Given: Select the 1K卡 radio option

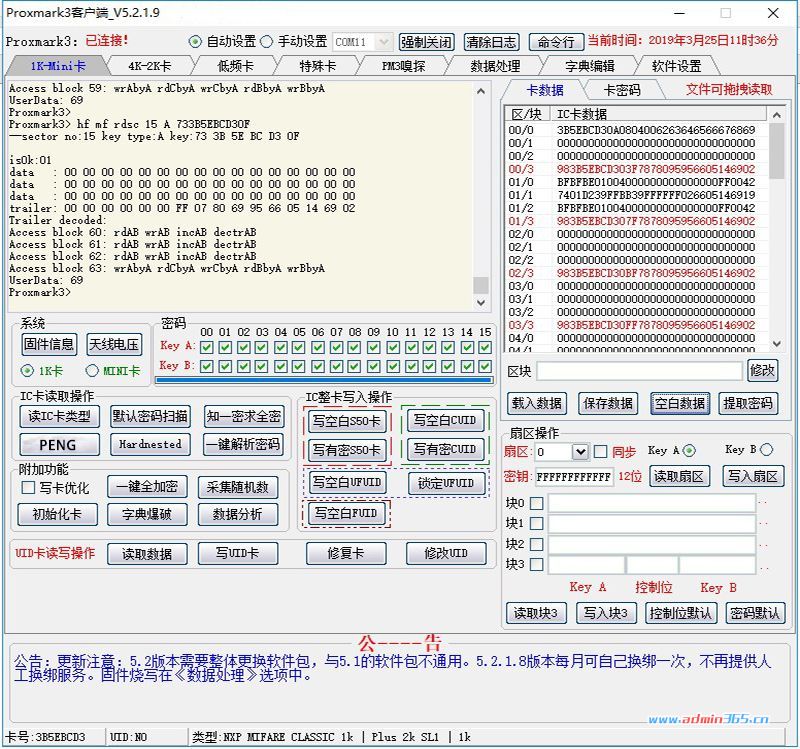Looking at the screenshot, I should pos(27,371).
